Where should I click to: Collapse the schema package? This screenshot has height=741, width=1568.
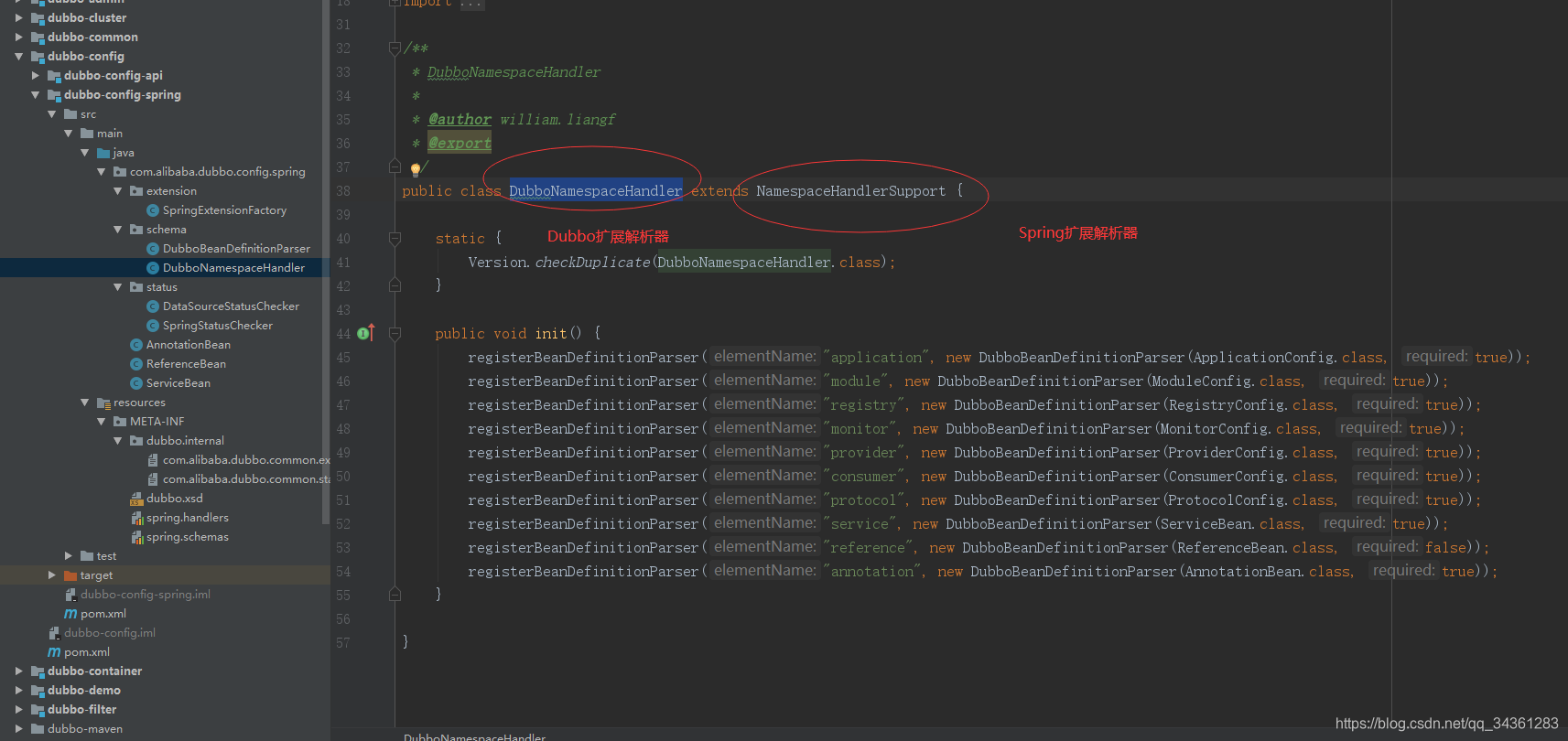pos(117,229)
